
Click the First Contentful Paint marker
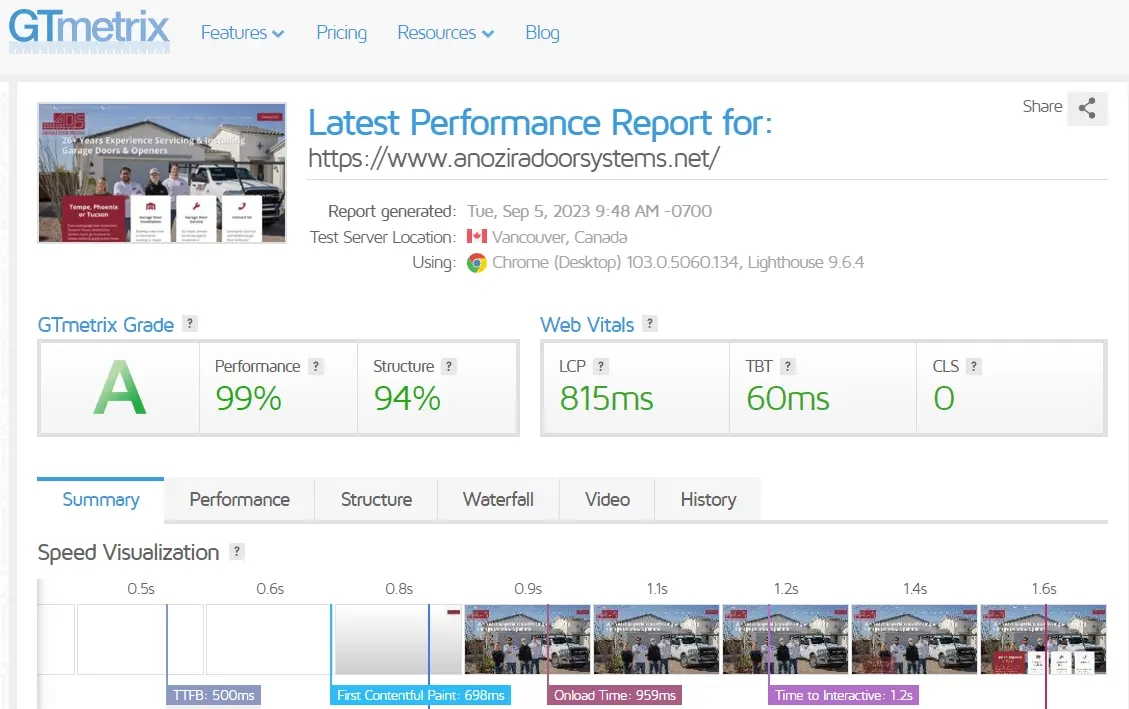(420, 695)
